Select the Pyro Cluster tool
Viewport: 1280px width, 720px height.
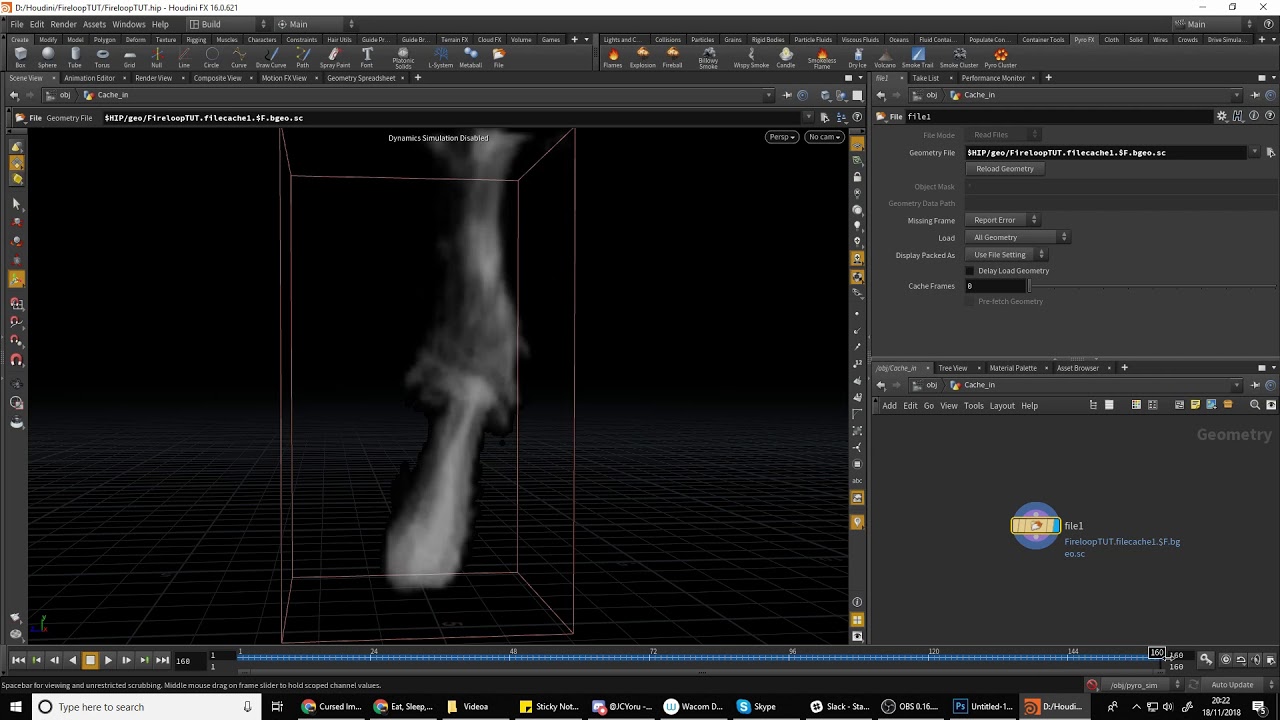1001,58
